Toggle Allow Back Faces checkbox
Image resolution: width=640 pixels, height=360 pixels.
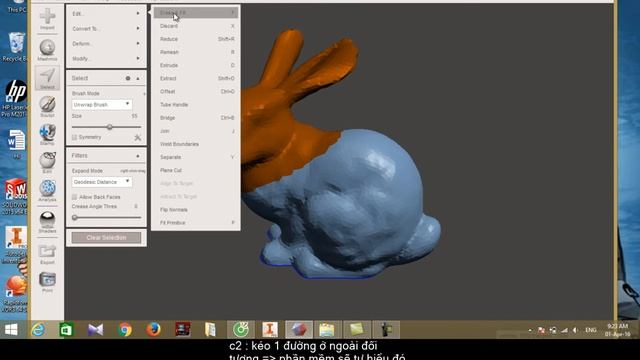click(x=74, y=197)
